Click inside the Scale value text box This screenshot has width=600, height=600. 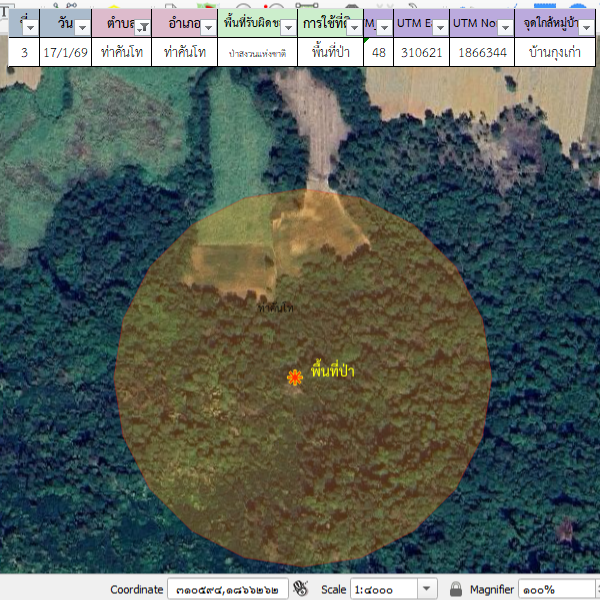coord(382,589)
